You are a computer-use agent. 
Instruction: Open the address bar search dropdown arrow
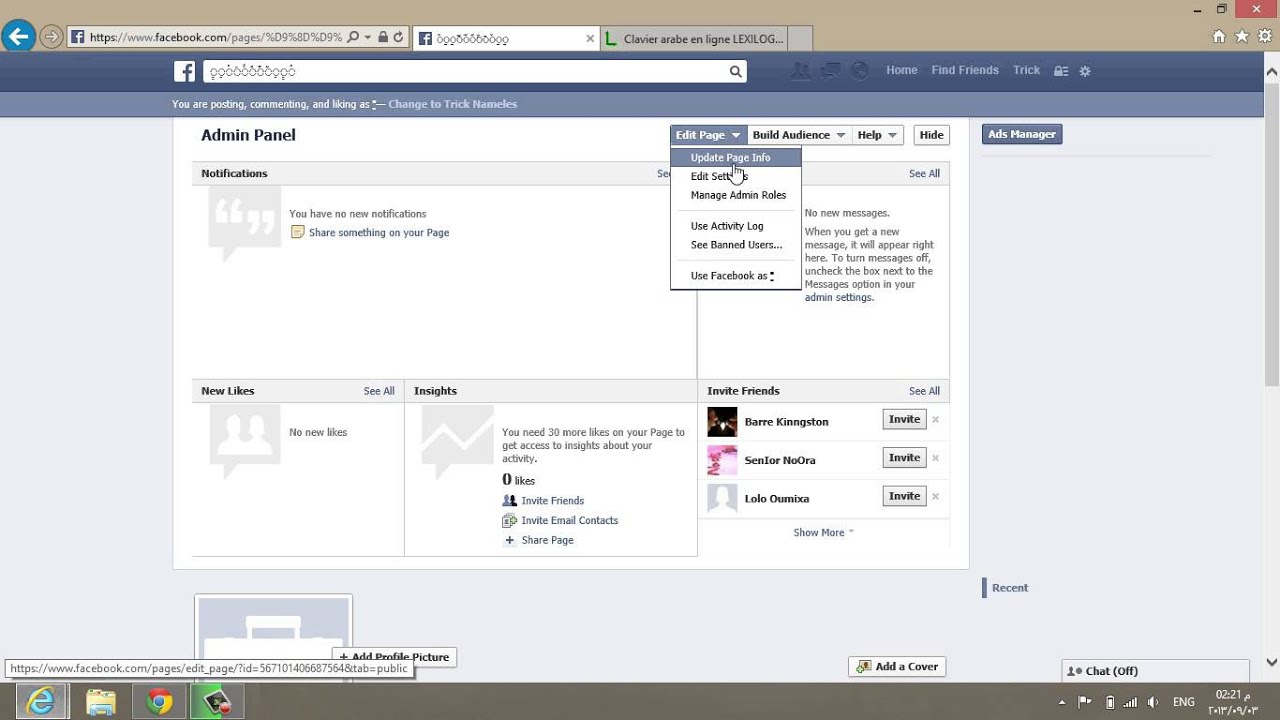pos(368,37)
